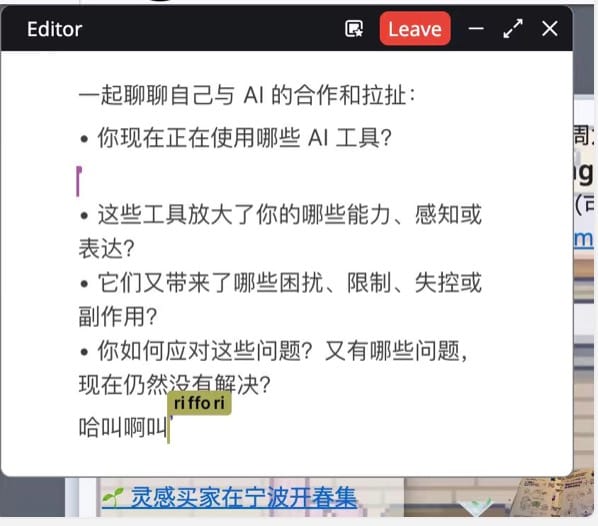The width and height of the screenshot is (598, 526).
Task: Click the pop-out editor icon beside Leave
Action: coord(354,29)
